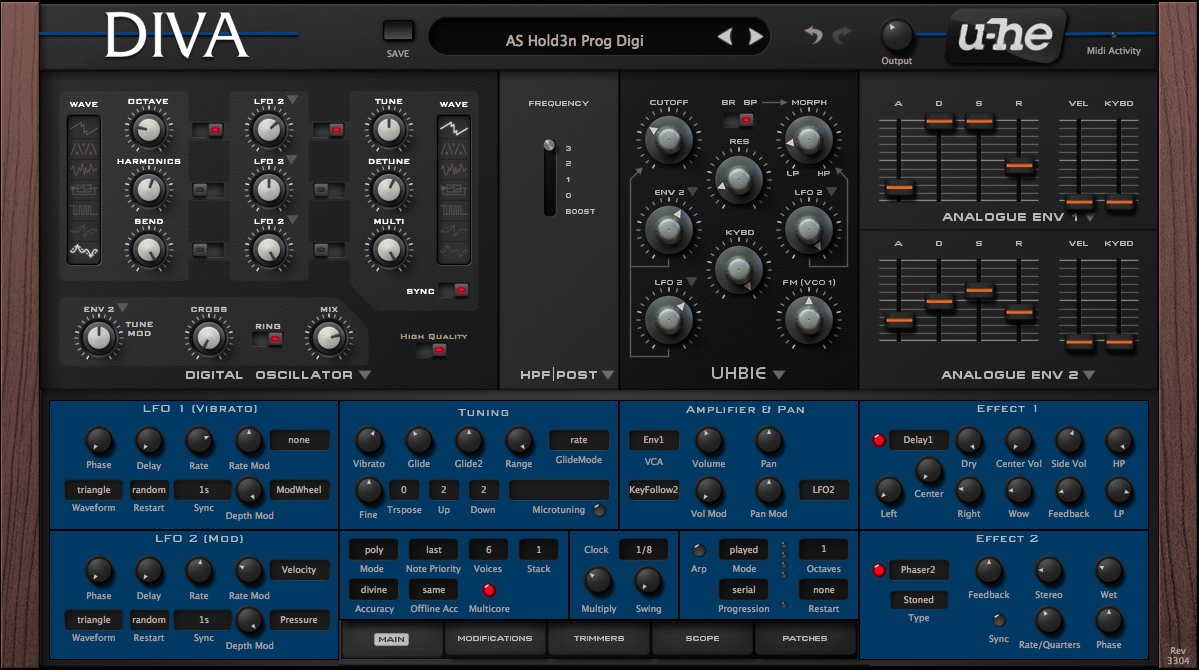Click the Microtuning file field
This screenshot has height=670, width=1199.
[558, 489]
